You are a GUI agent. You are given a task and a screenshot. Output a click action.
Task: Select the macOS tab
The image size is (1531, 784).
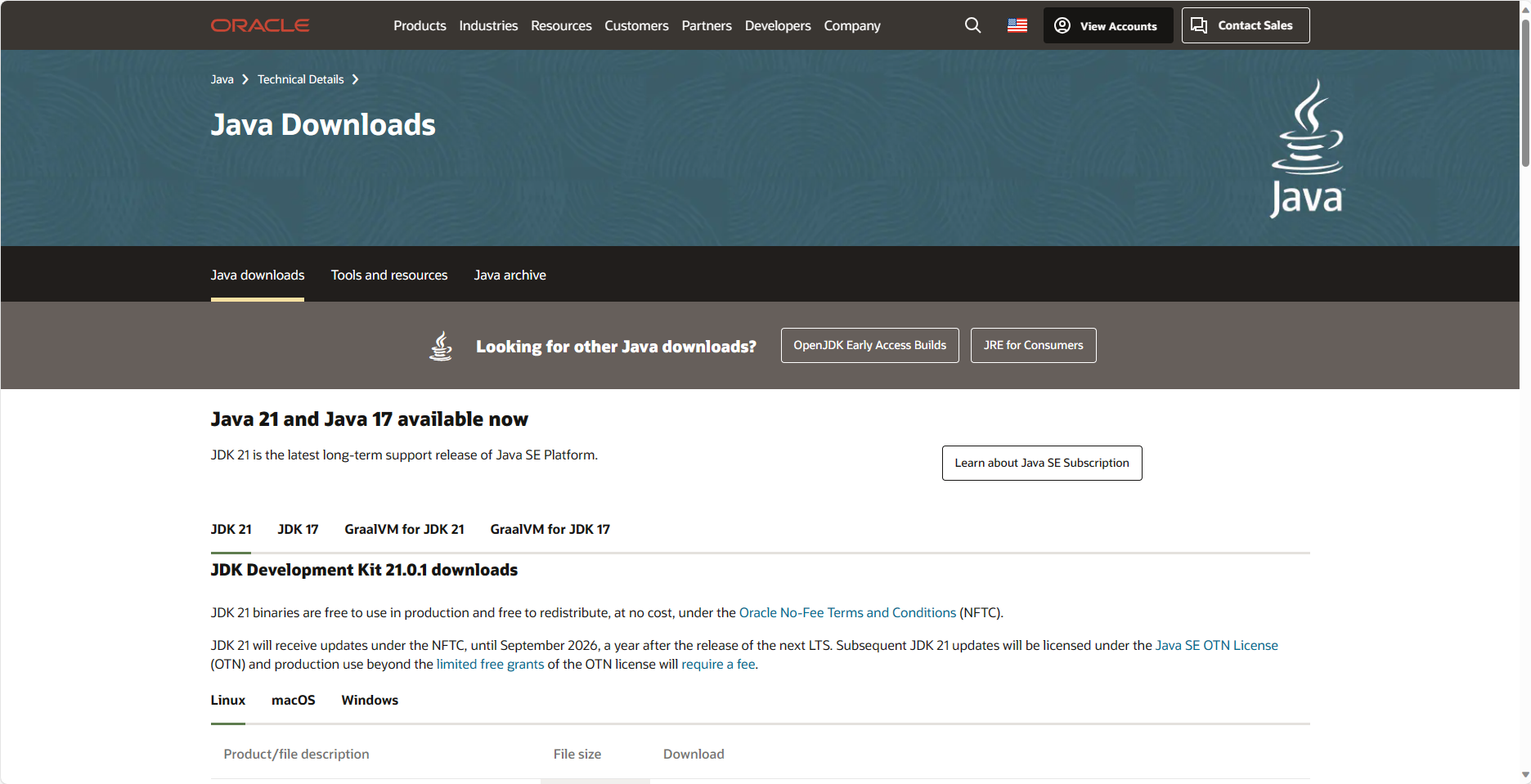pyautogui.click(x=294, y=700)
